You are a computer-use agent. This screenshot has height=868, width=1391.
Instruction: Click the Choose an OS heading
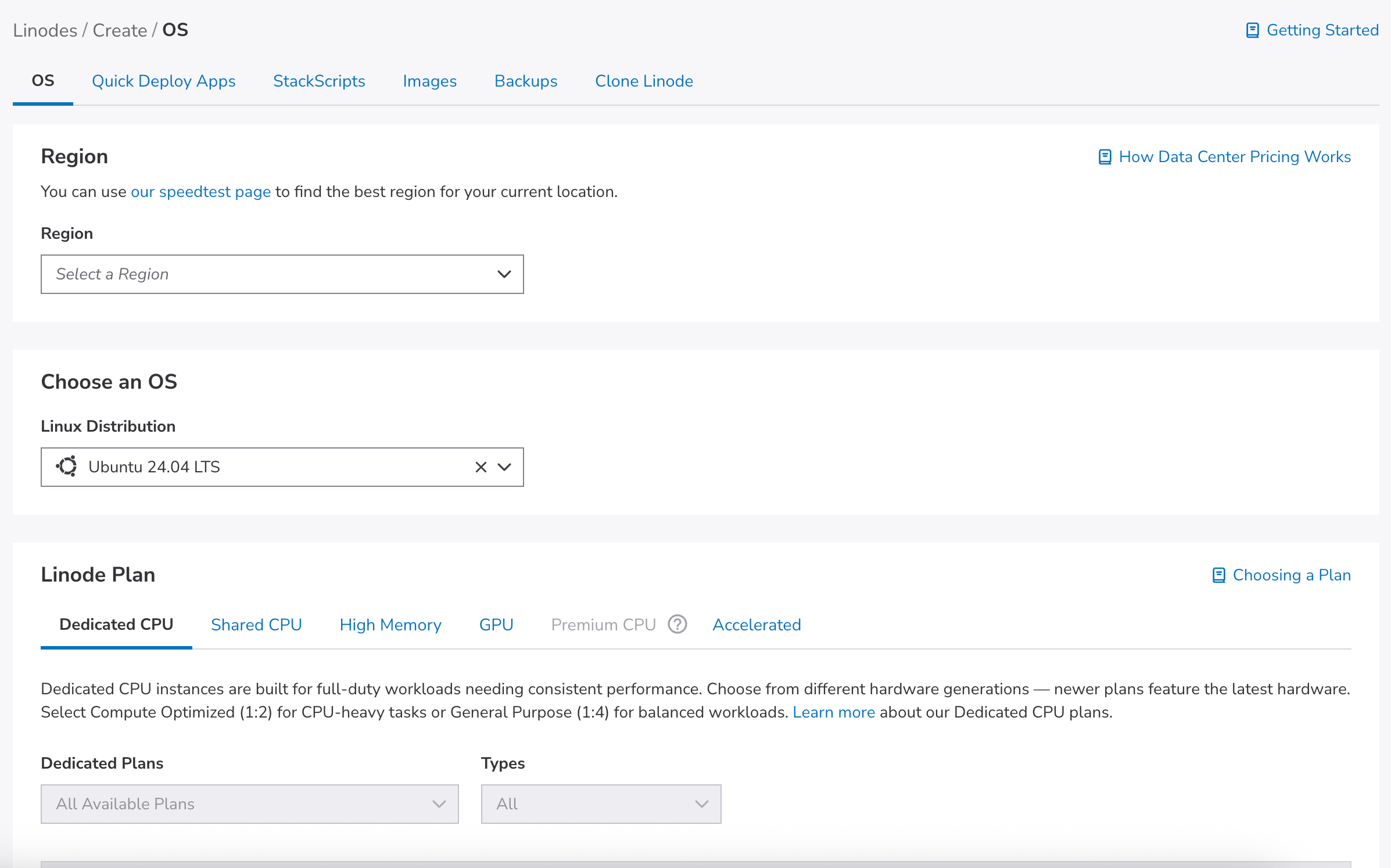(x=109, y=382)
